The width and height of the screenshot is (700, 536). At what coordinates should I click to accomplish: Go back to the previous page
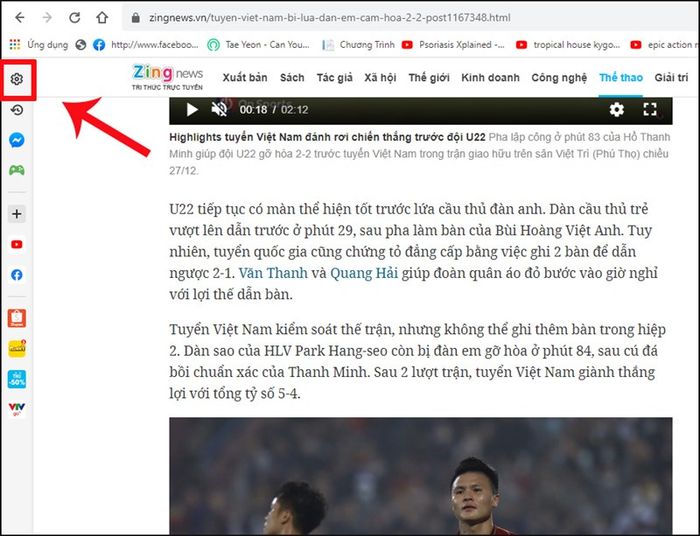coord(20,17)
